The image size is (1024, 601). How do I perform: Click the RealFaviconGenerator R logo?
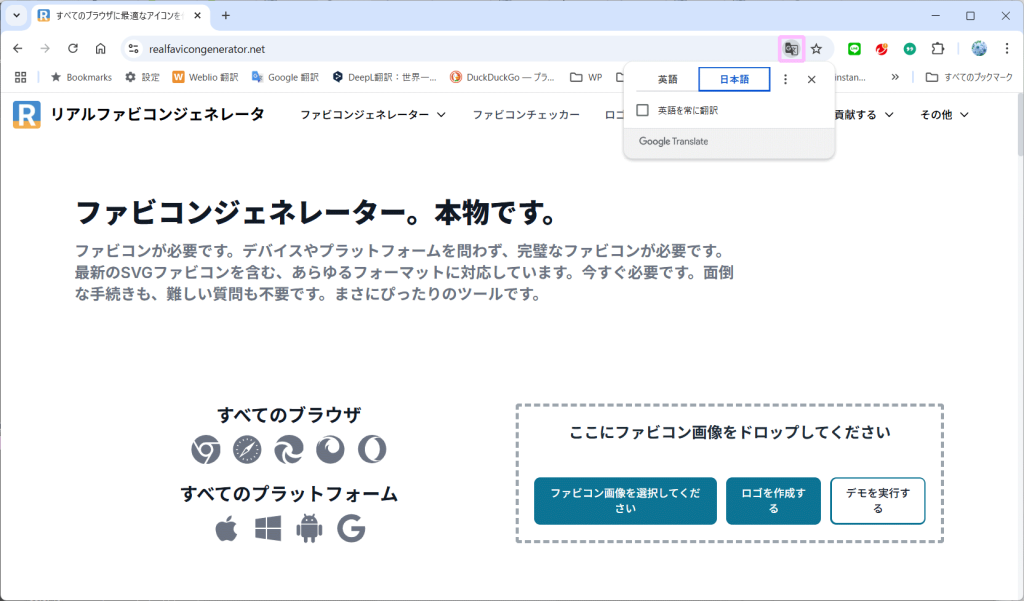27,114
